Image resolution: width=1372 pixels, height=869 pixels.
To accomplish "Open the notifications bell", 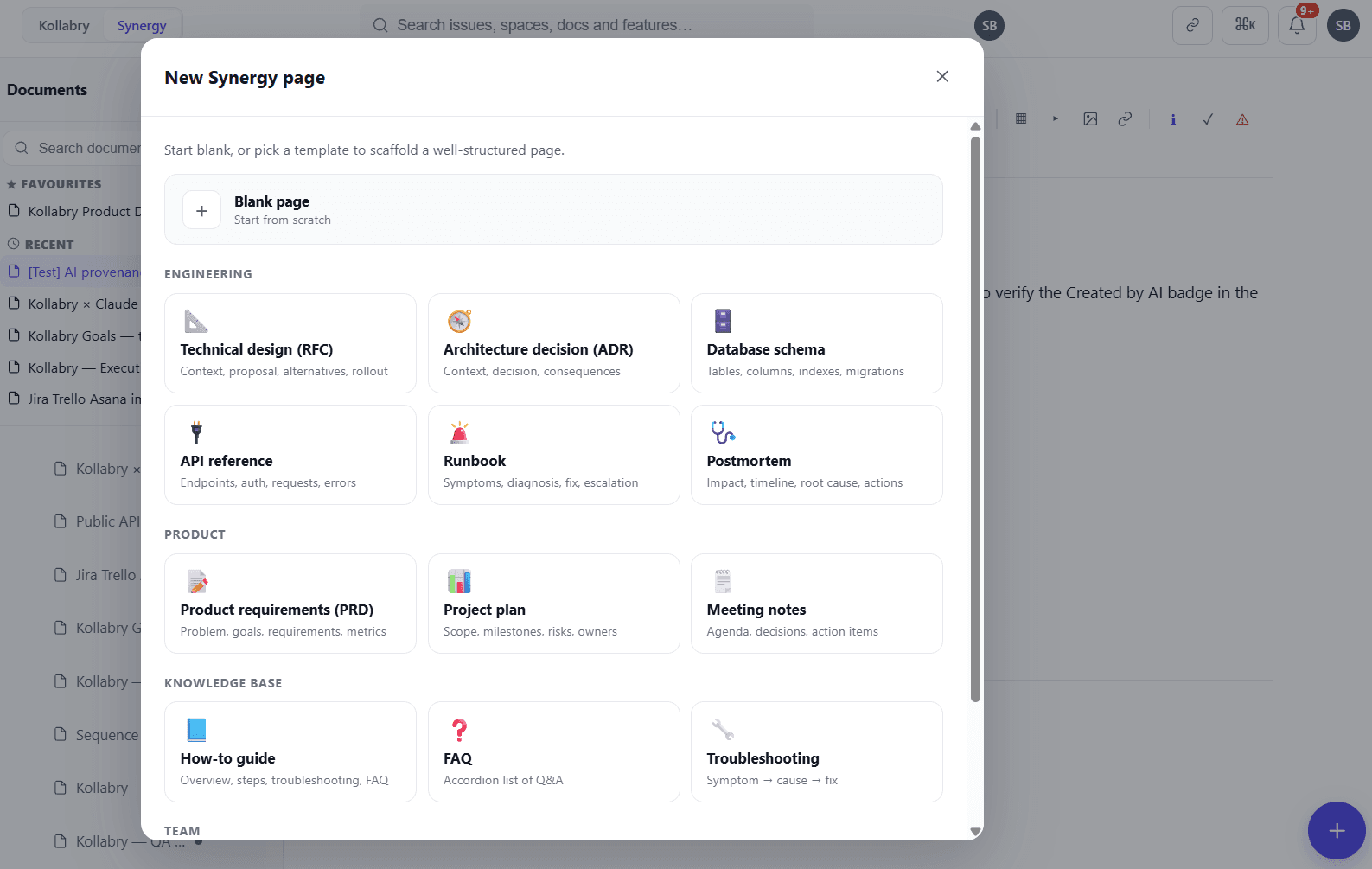I will [1297, 26].
